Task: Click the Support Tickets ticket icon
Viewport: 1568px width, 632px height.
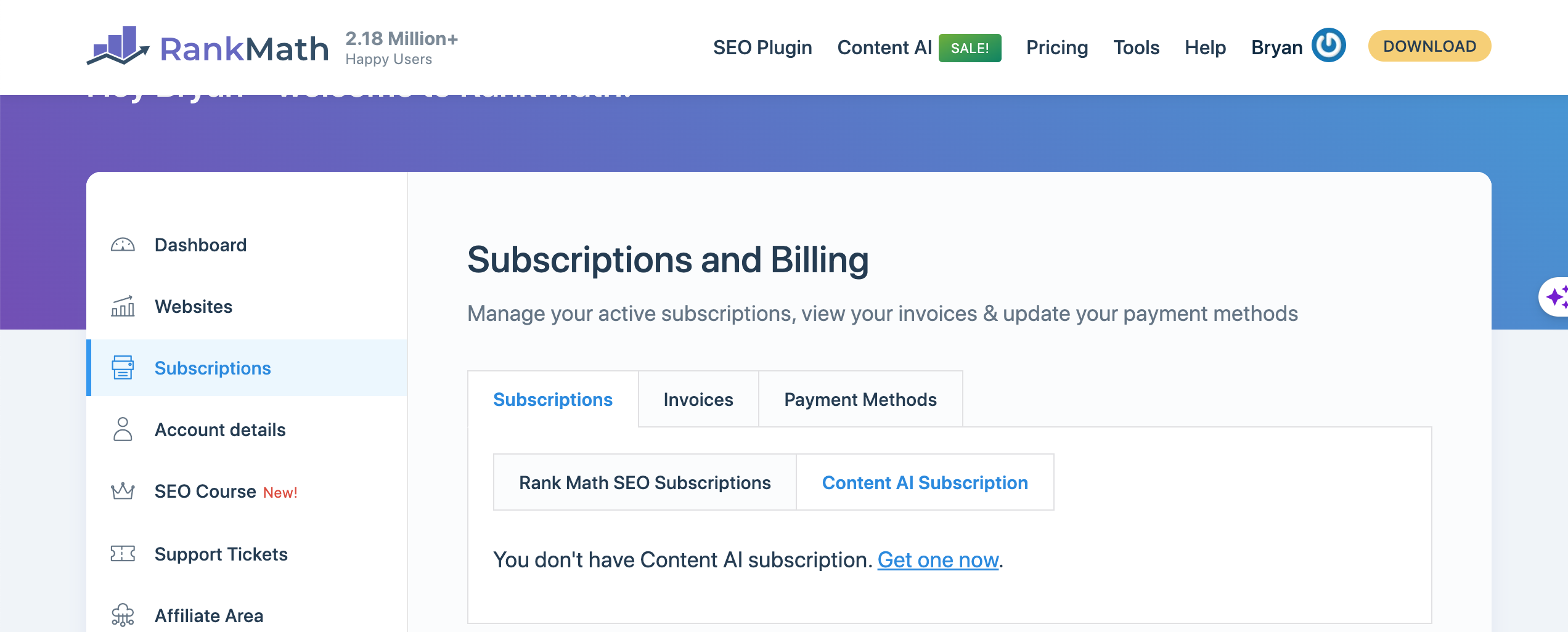Action: [x=123, y=554]
